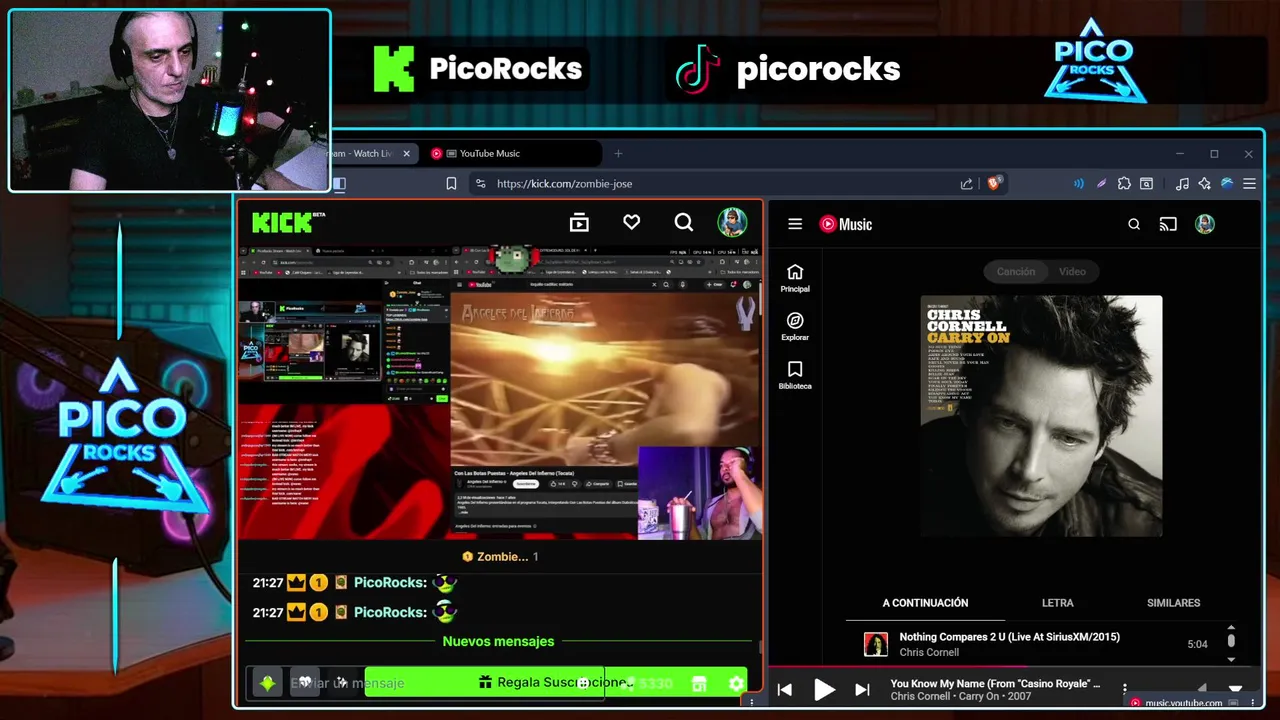Skip to previous track
Image resolution: width=1280 pixels, height=720 pixels.
tap(785, 690)
